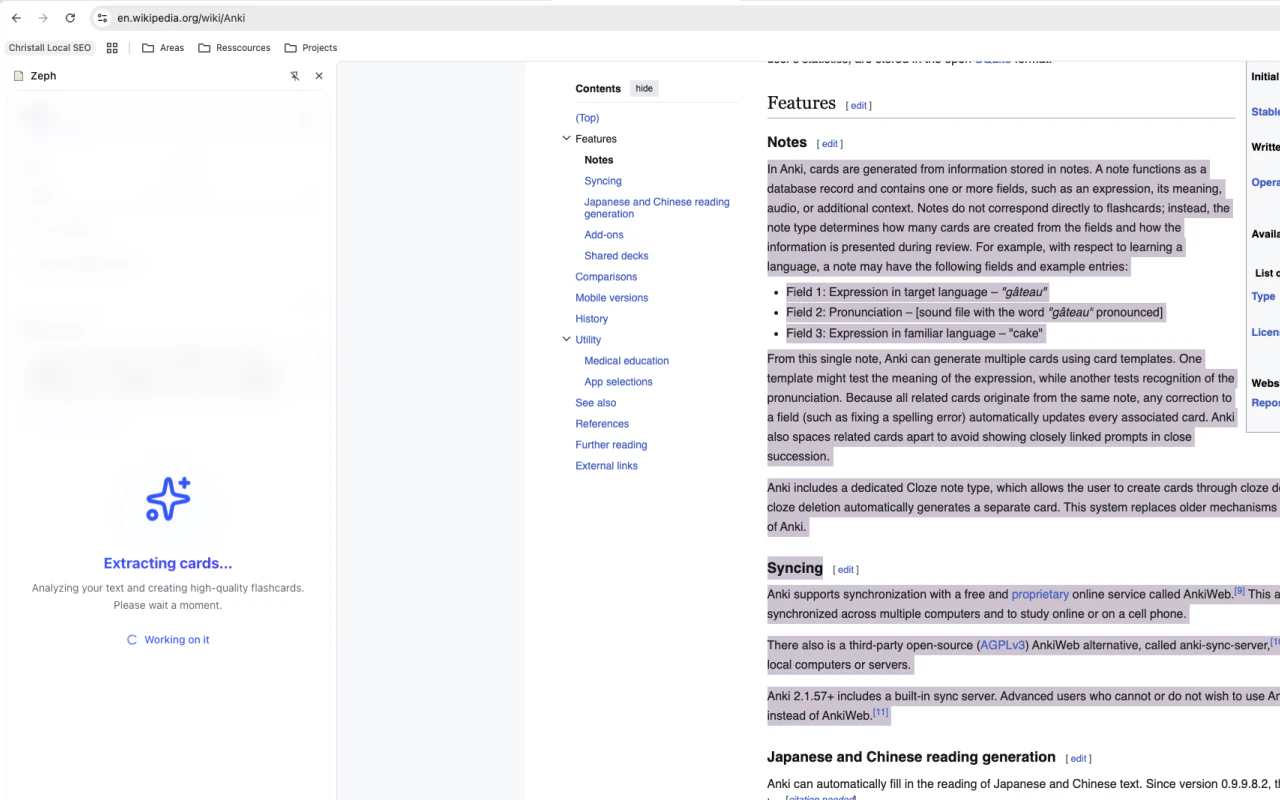This screenshot has width=1280, height=800.
Task: Go to Add-ons in Contents
Action: point(604,235)
